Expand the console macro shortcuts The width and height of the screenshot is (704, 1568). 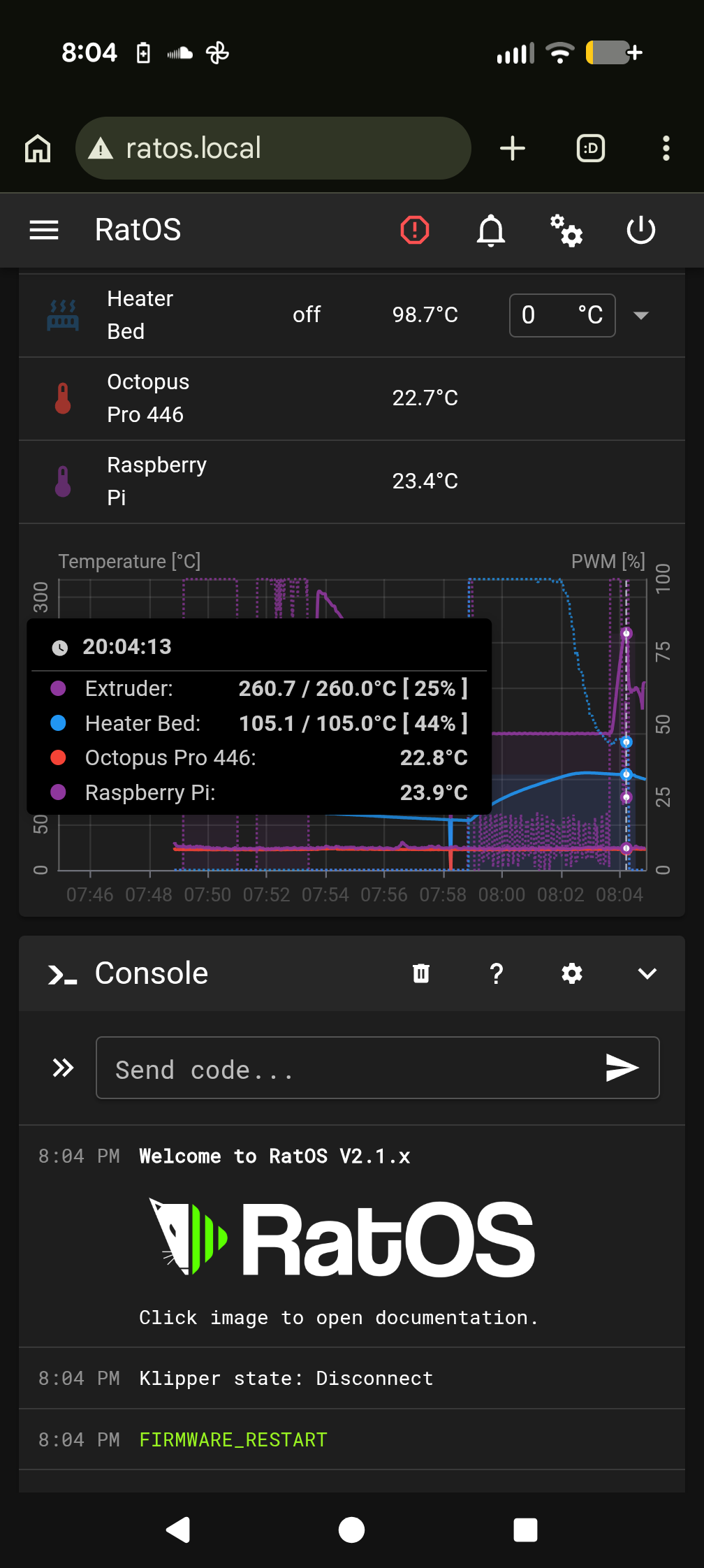(62, 1068)
